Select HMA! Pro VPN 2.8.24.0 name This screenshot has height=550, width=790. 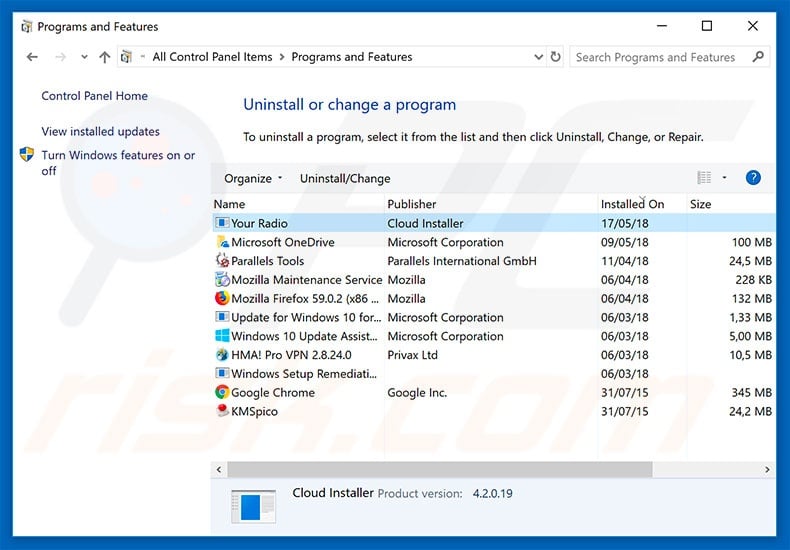291,355
